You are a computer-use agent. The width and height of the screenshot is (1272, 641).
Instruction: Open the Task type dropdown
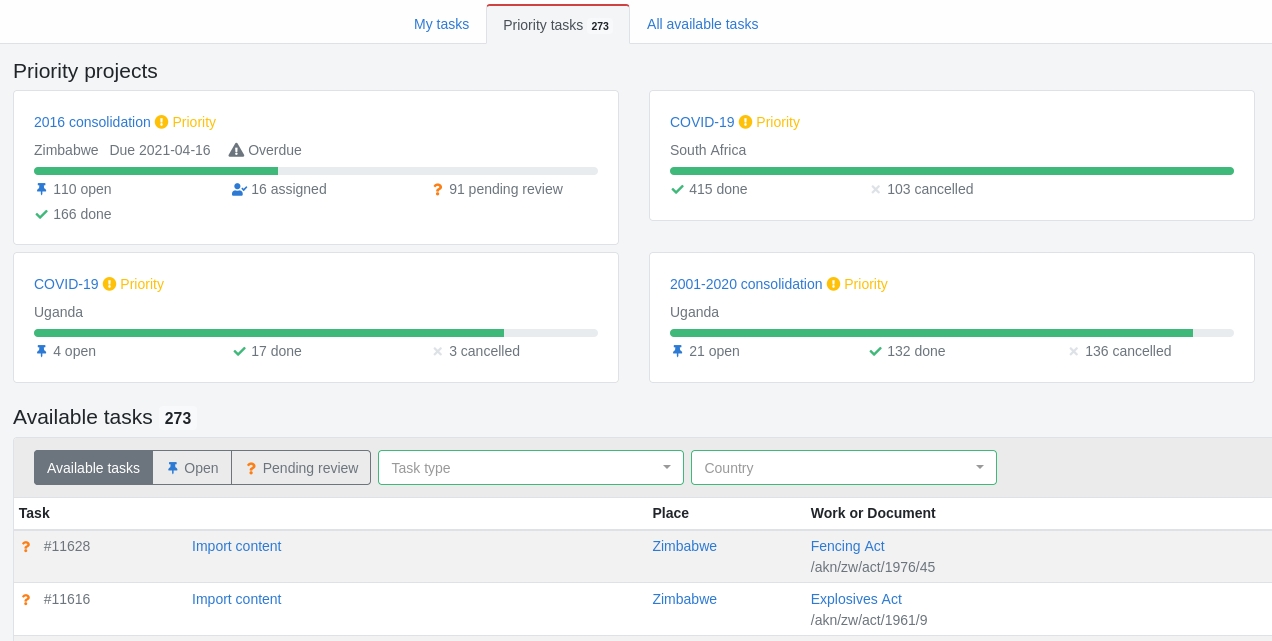point(530,468)
